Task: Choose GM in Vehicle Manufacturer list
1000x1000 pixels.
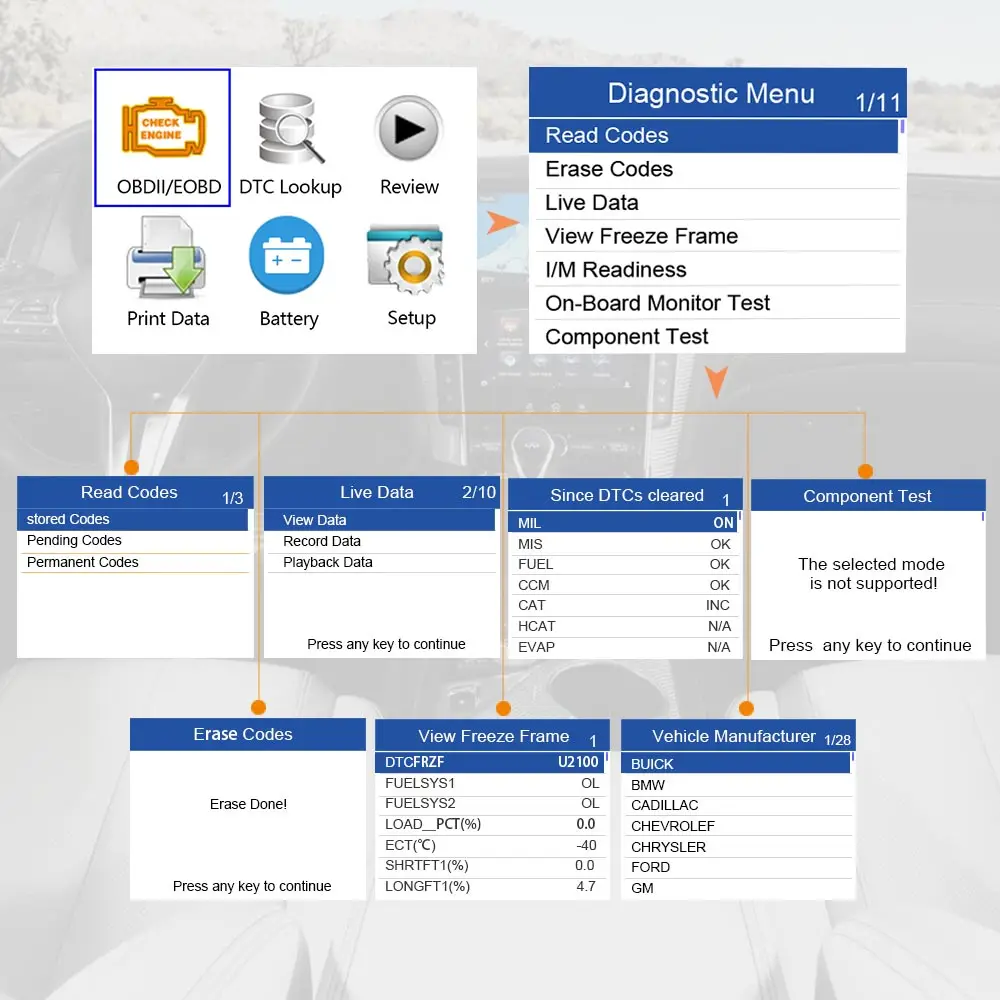Action: click(x=739, y=888)
